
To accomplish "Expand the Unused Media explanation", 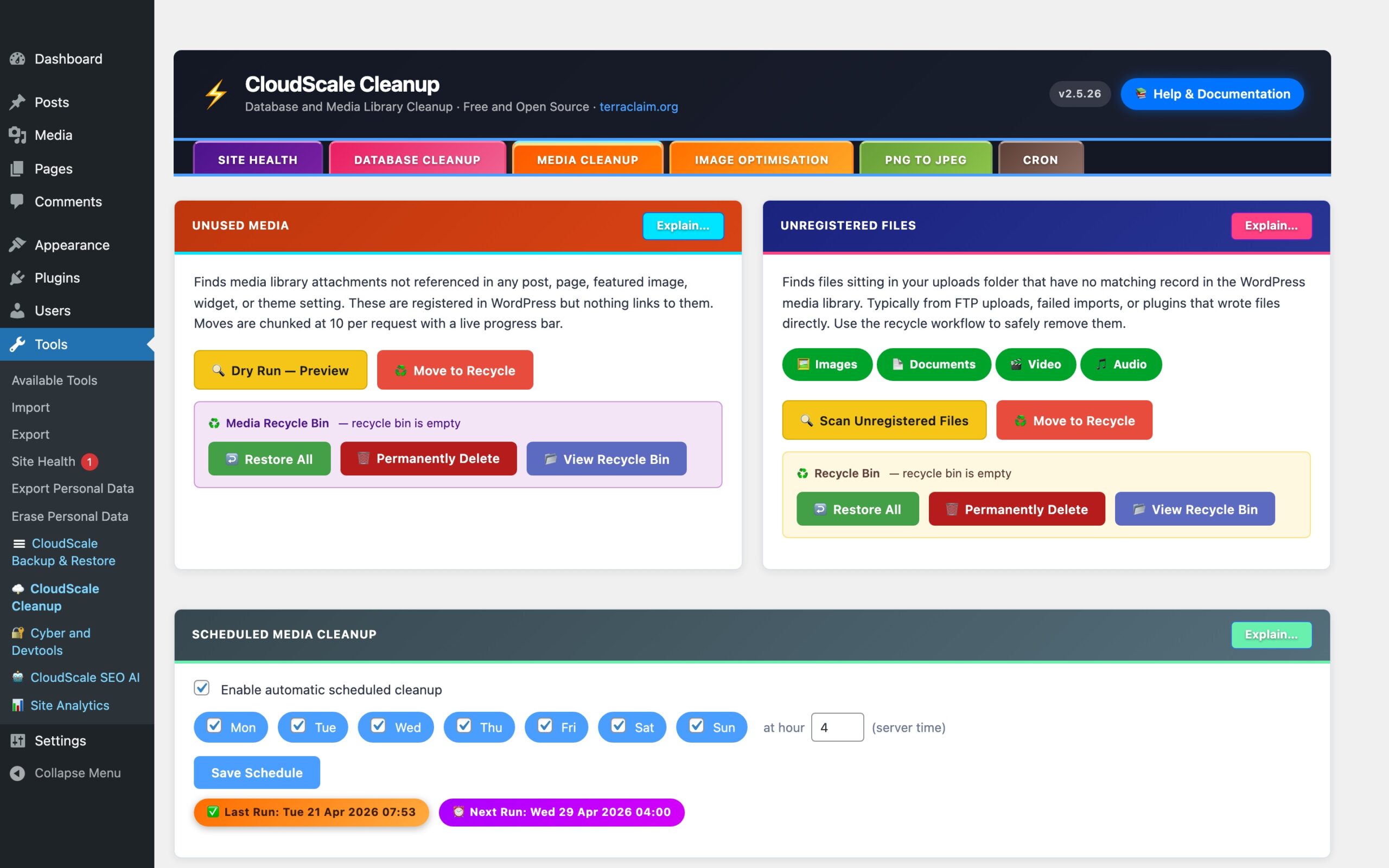I will 683,226.
